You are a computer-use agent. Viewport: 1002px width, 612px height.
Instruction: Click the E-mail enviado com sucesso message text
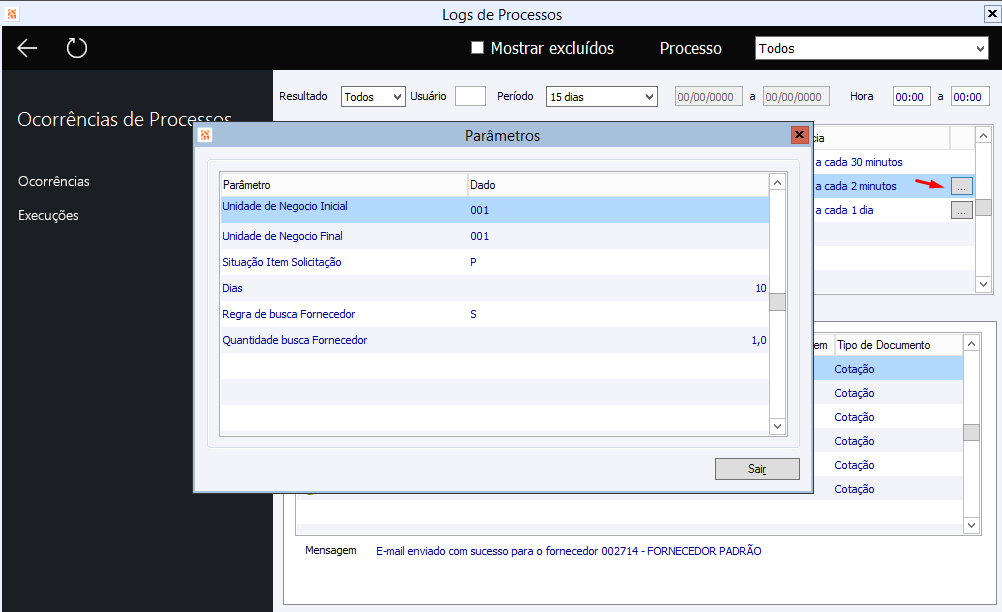point(569,551)
